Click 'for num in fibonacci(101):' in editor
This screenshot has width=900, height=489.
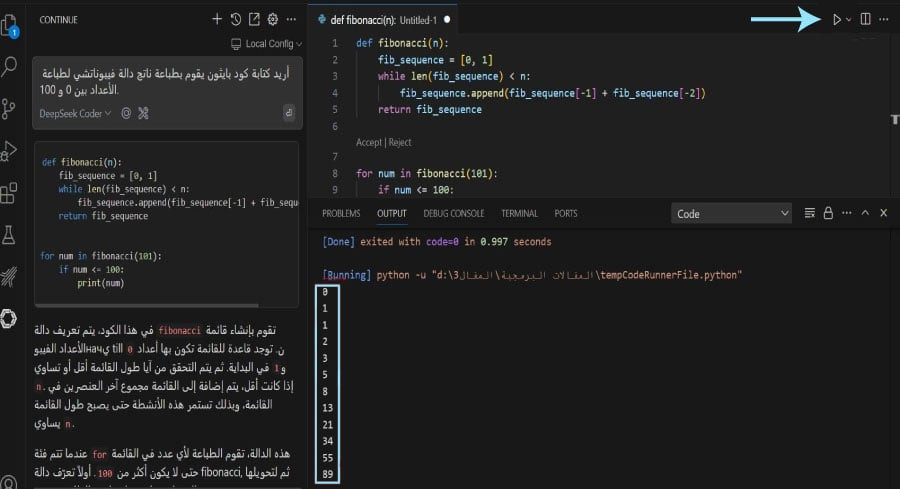(426, 173)
